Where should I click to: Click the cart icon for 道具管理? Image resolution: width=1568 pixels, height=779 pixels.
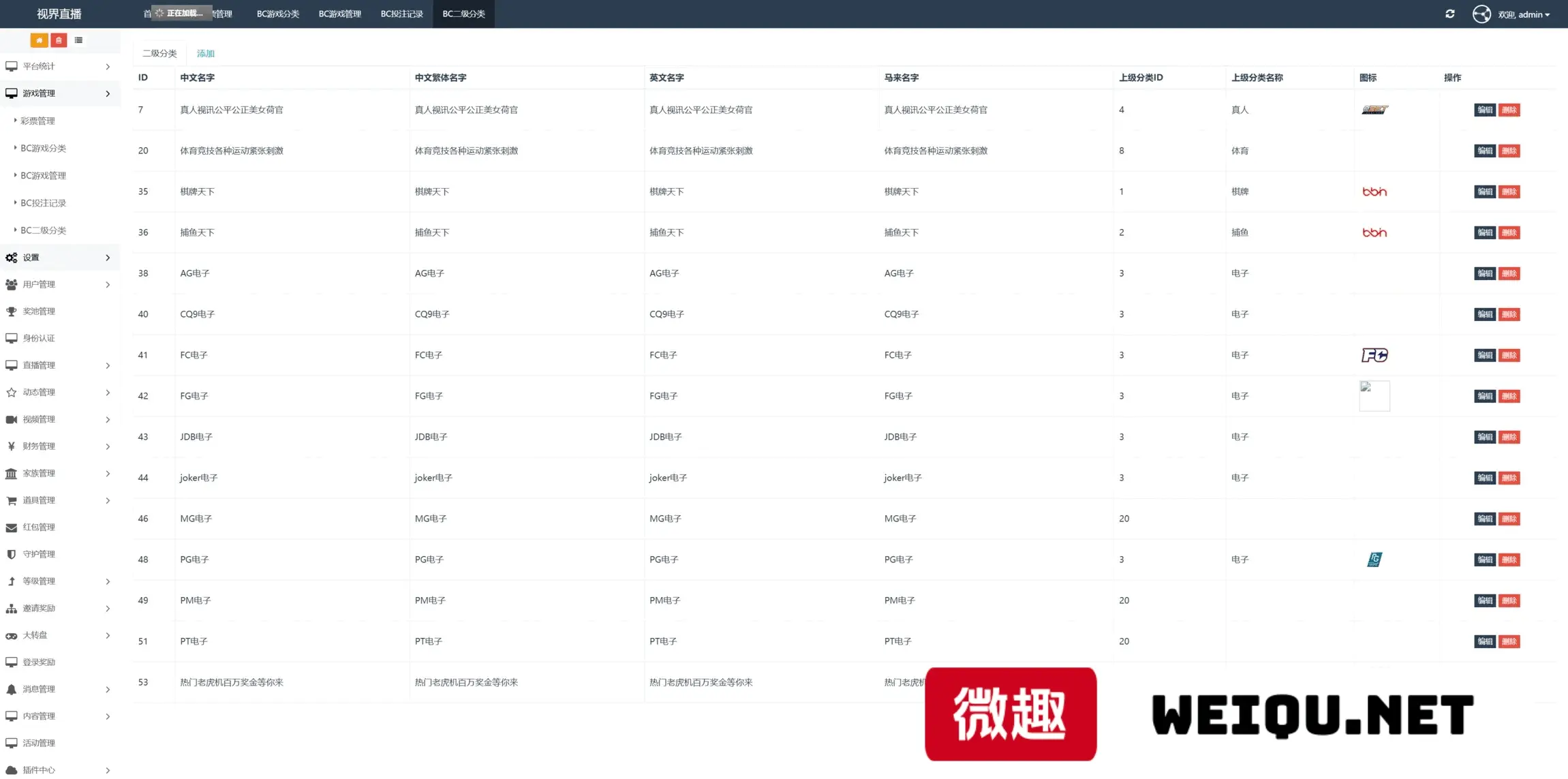[12, 500]
